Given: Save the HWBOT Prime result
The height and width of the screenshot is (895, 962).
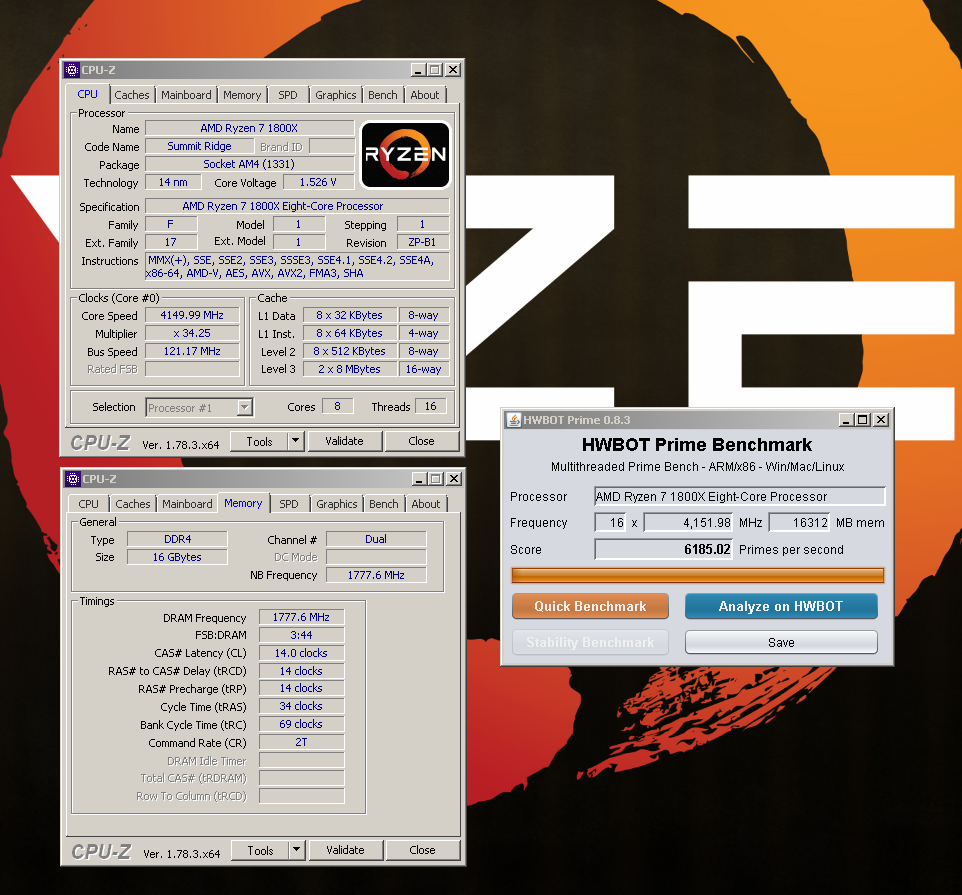Looking at the screenshot, I should click(781, 642).
